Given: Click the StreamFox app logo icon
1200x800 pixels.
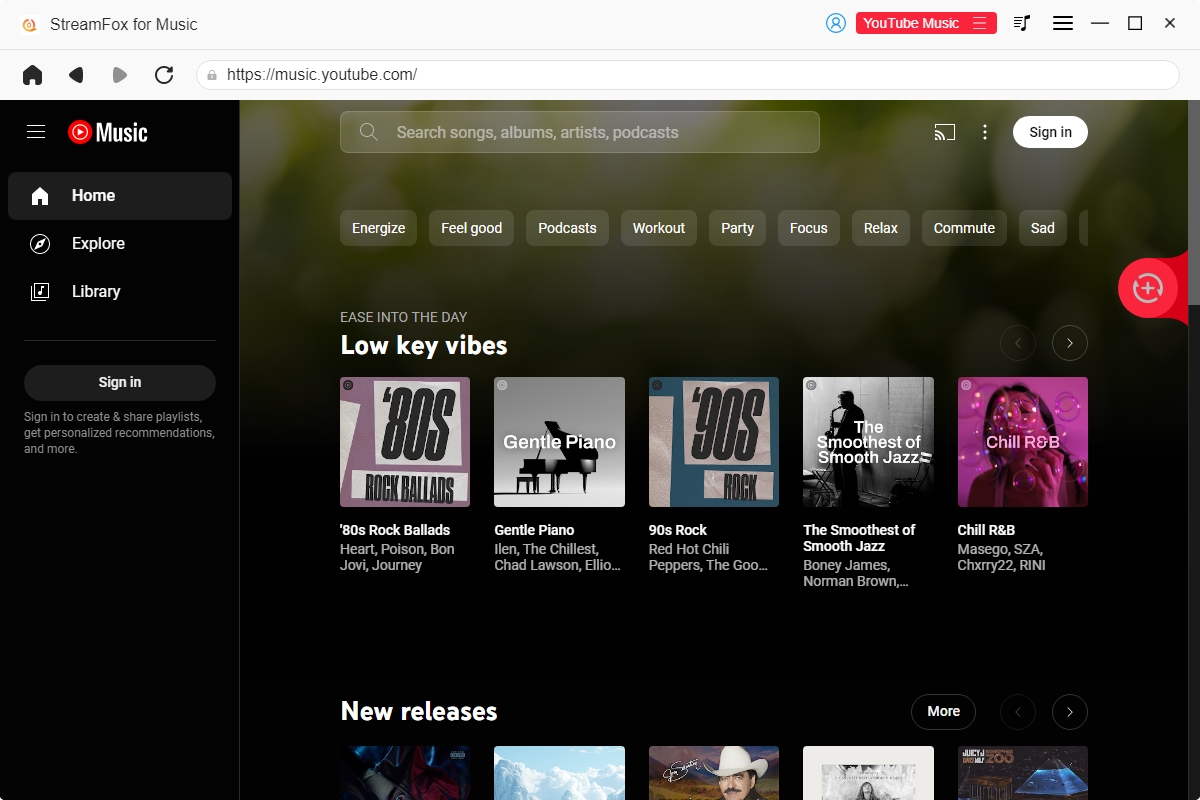Looking at the screenshot, I should coord(29,24).
